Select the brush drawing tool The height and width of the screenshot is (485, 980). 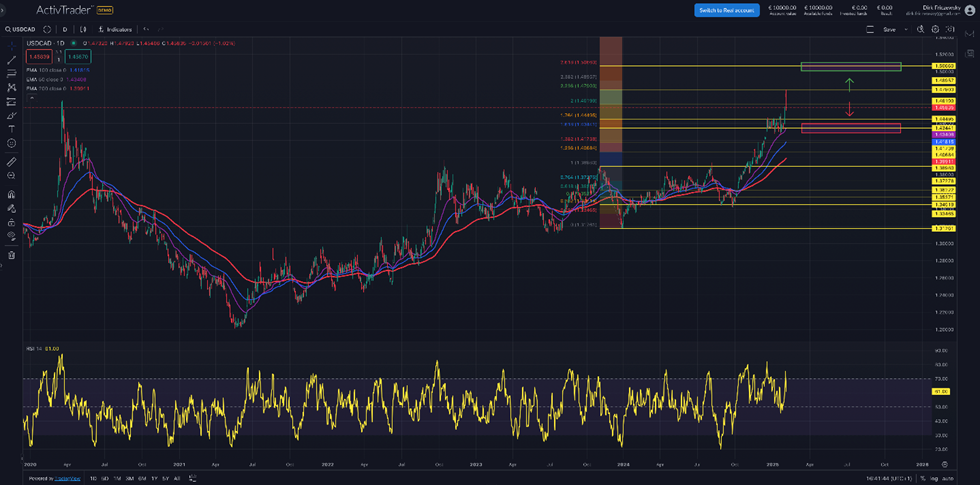[x=11, y=116]
